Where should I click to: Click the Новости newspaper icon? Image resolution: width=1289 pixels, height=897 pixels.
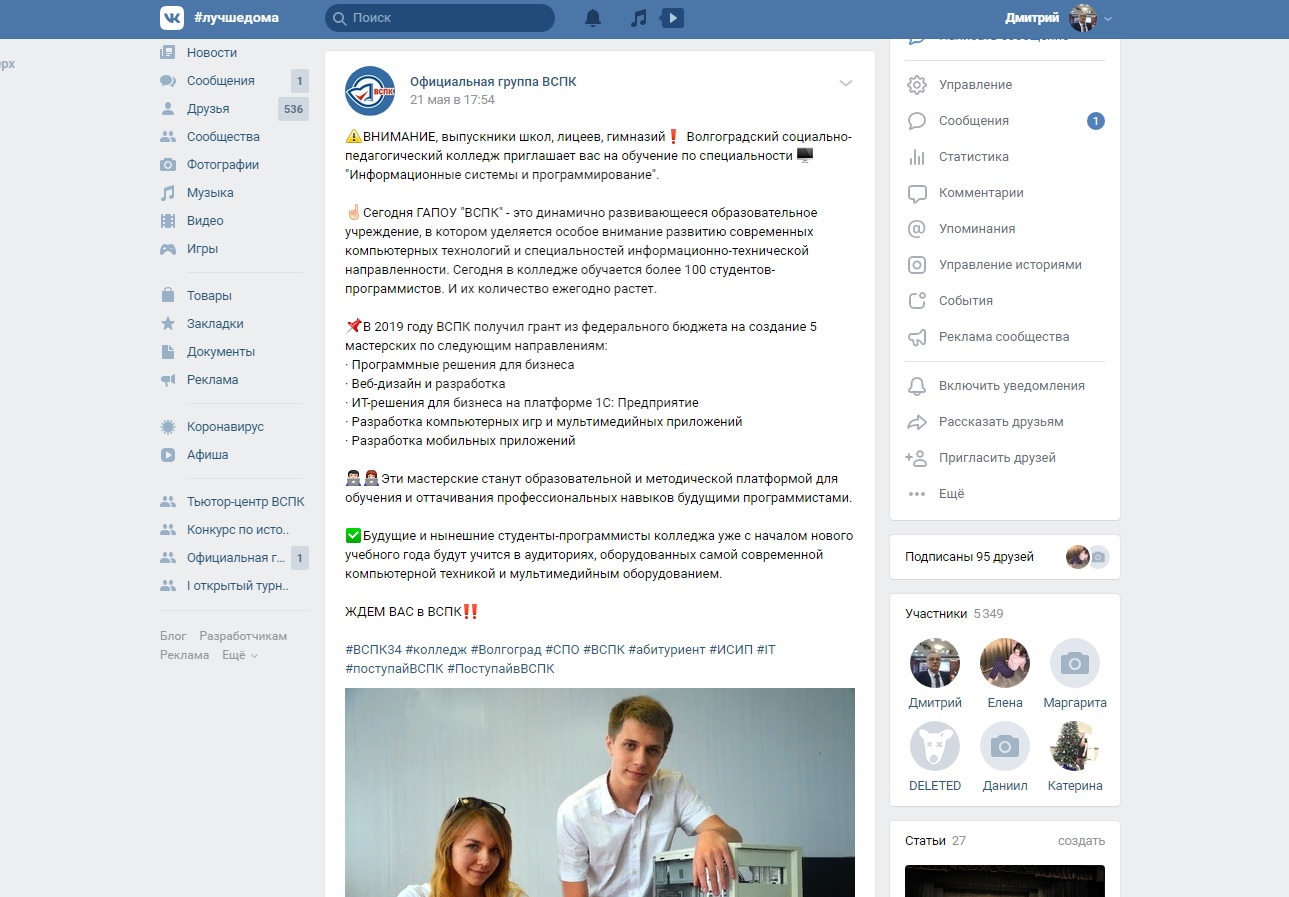pyautogui.click(x=168, y=52)
